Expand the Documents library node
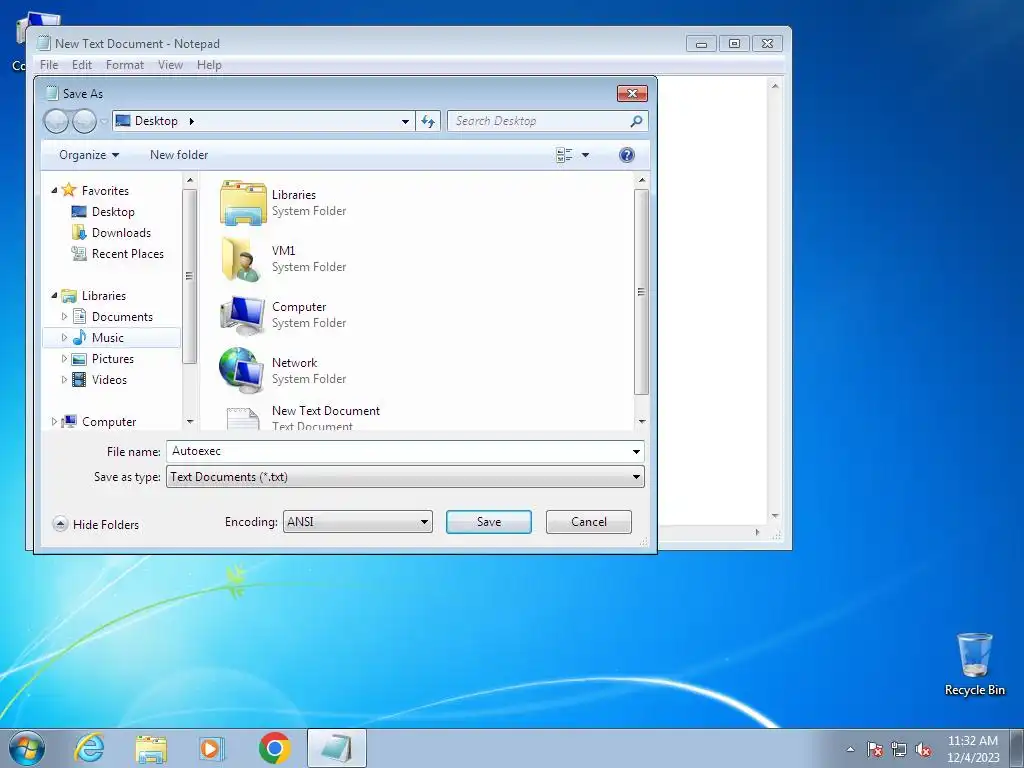The image size is (1024, 768). pos(64,317)
